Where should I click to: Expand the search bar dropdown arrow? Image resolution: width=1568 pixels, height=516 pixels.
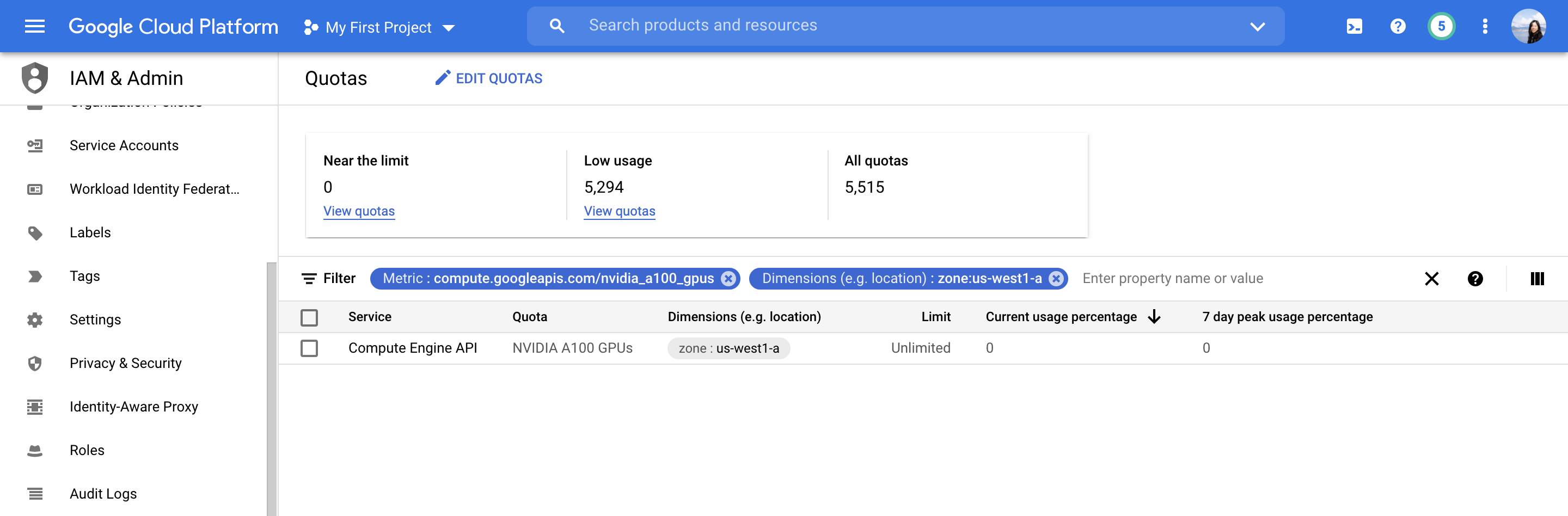1257,26
